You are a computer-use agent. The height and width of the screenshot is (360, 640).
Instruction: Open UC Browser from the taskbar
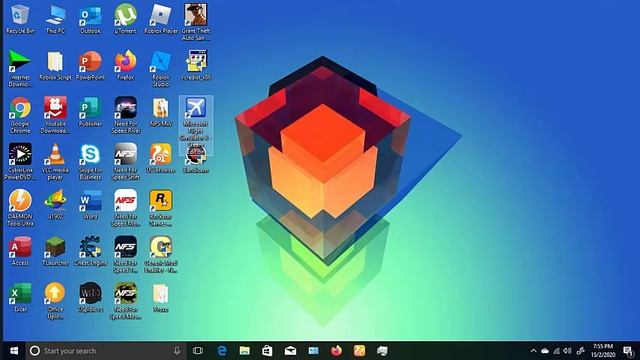point(359,351)
